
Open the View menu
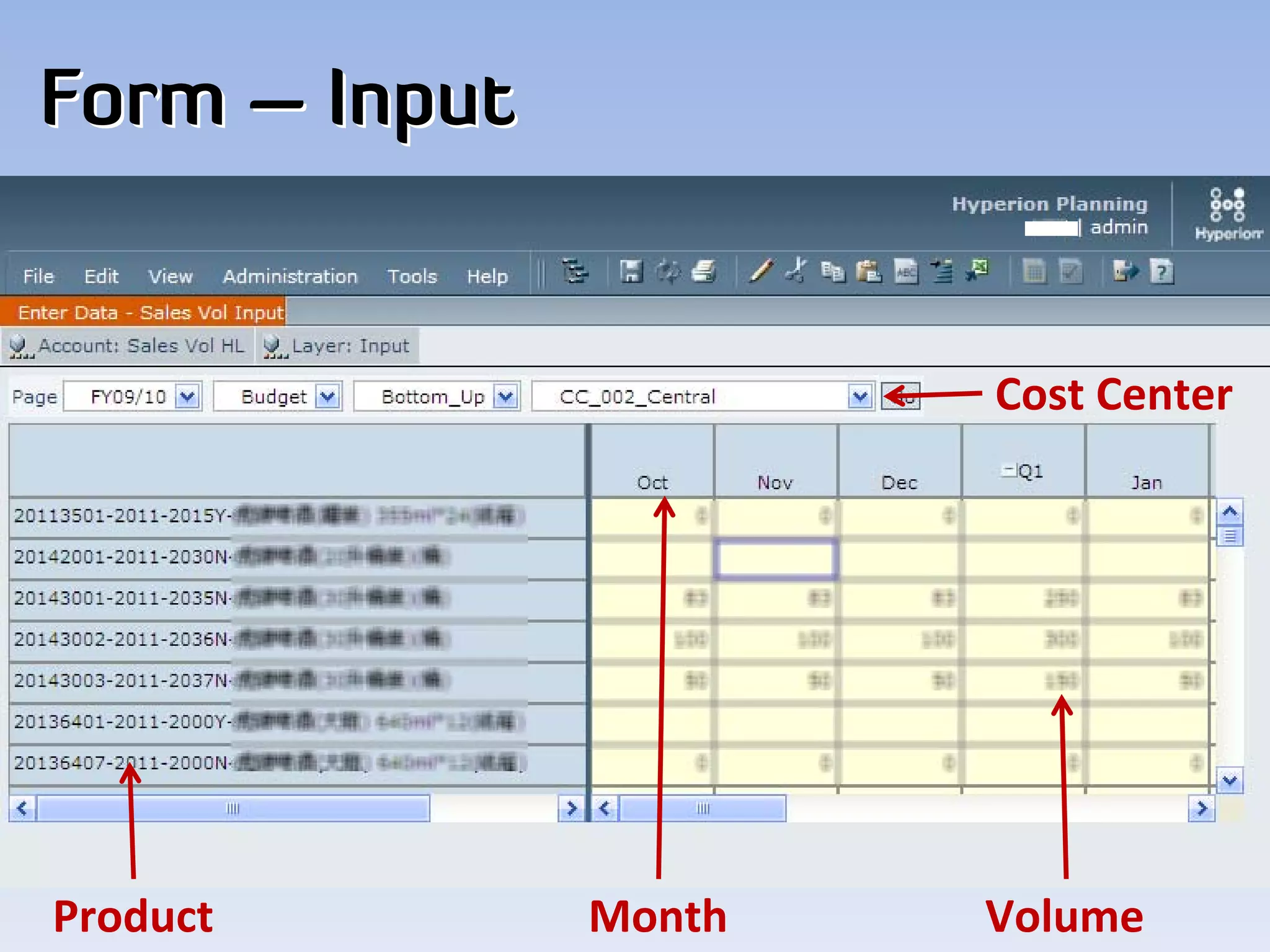point(171,276)
